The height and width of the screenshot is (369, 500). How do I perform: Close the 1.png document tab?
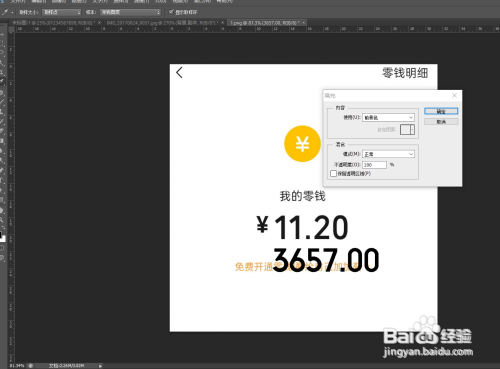pyautogui.click(x=304, y=23)
